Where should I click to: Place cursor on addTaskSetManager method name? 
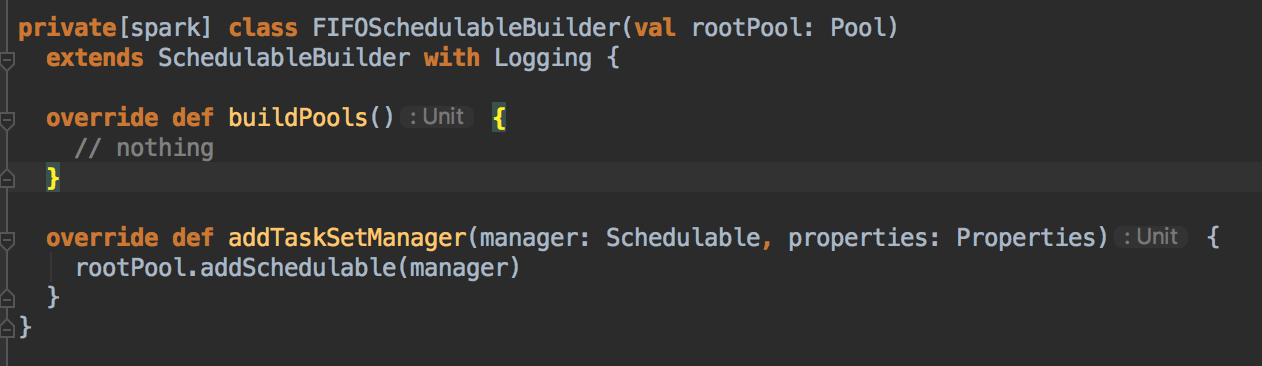[347, 238]
